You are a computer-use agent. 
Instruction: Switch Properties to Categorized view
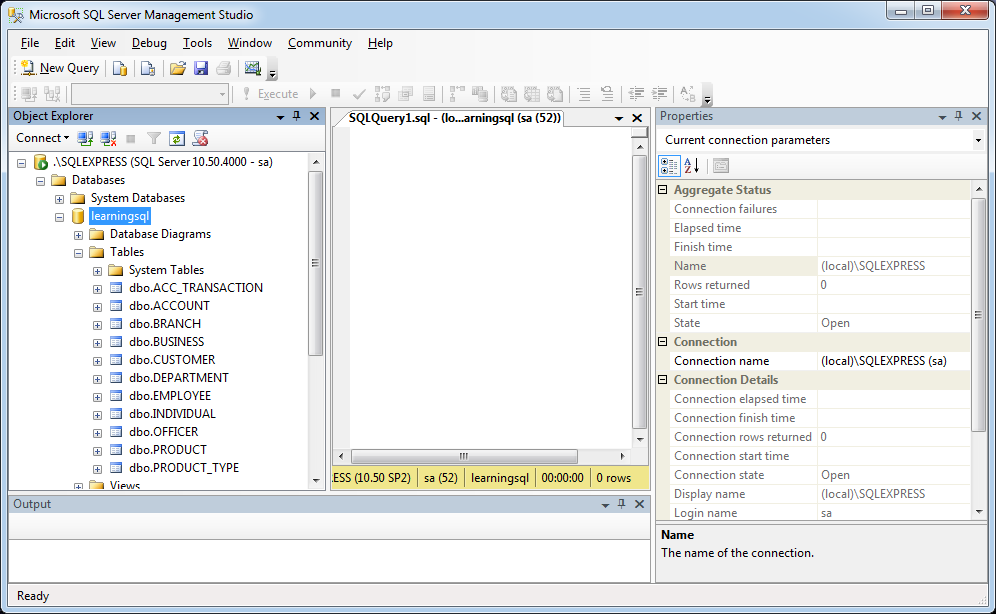click(669, 166)
